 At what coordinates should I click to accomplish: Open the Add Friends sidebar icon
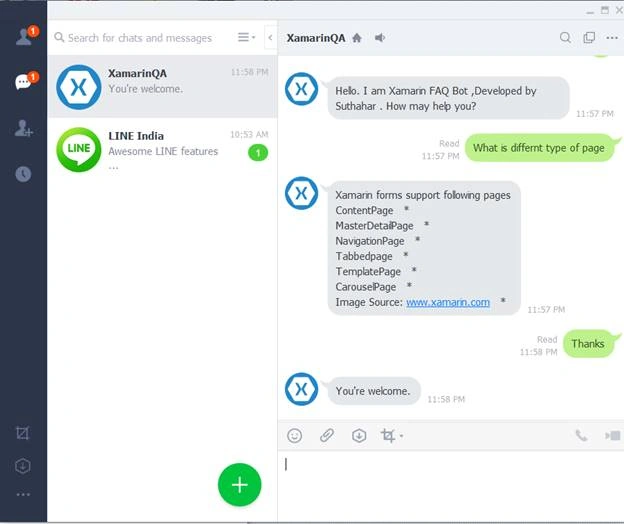pyautogui.click(x=23, y=129)
